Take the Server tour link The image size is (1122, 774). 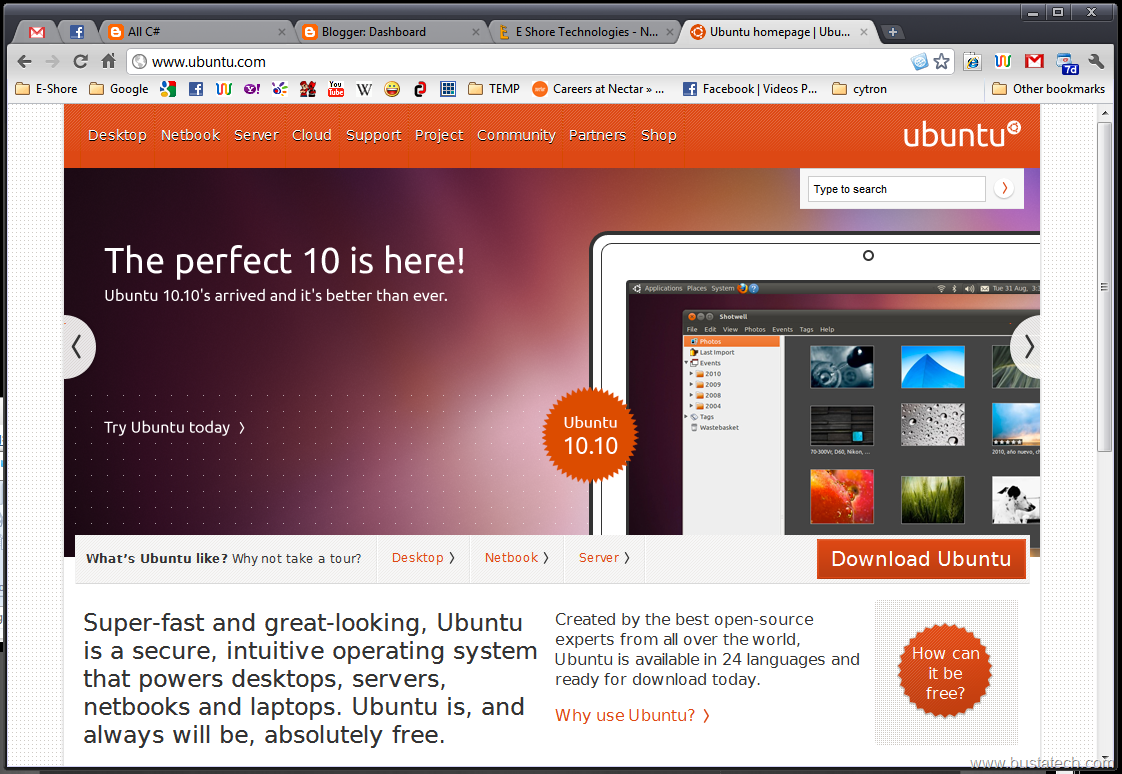[x=605, y=557]
